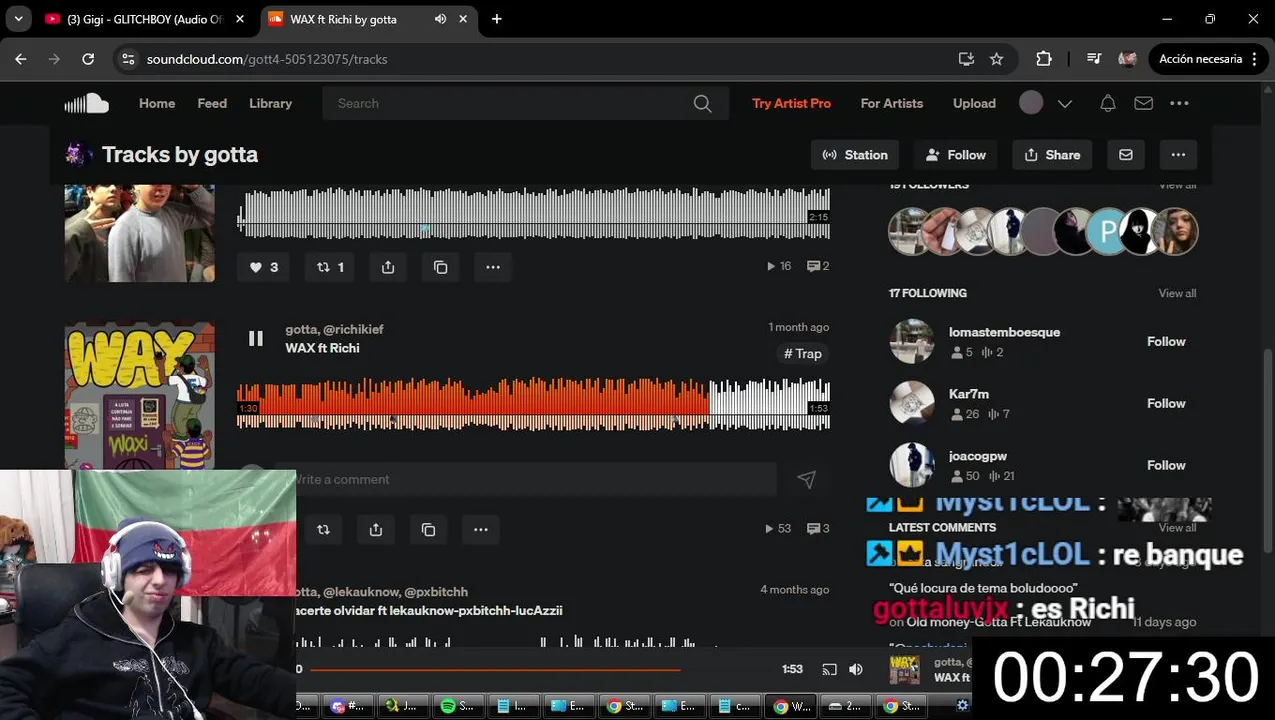1275x720 pixels.
Task: Expand the profile avatar dropdown chevron
Action: click(1065, 103)
